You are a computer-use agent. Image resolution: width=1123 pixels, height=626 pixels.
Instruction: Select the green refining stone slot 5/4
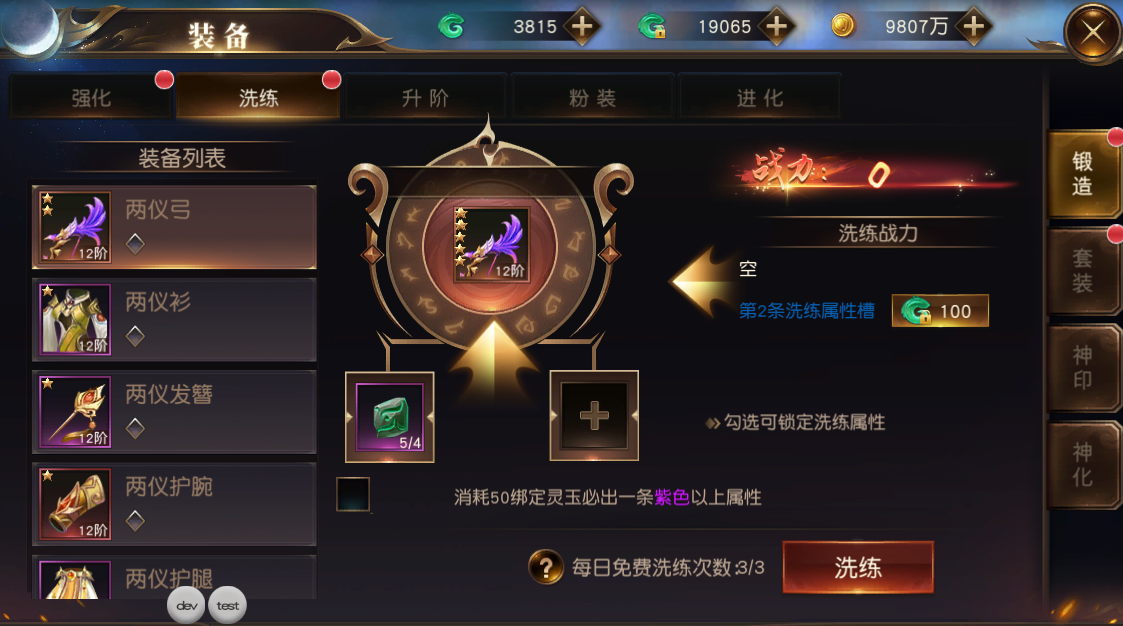tap(390, 416)
